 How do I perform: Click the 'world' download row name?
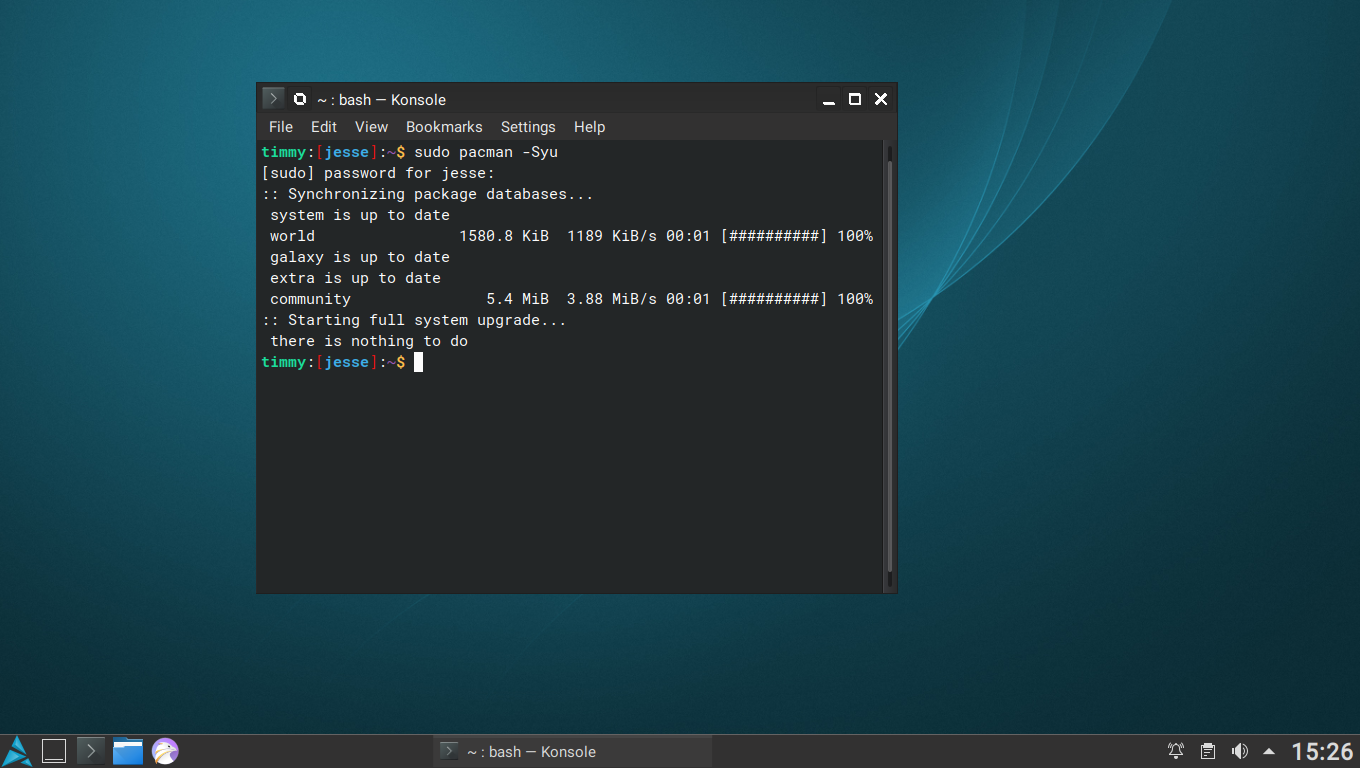pos(292,236)
